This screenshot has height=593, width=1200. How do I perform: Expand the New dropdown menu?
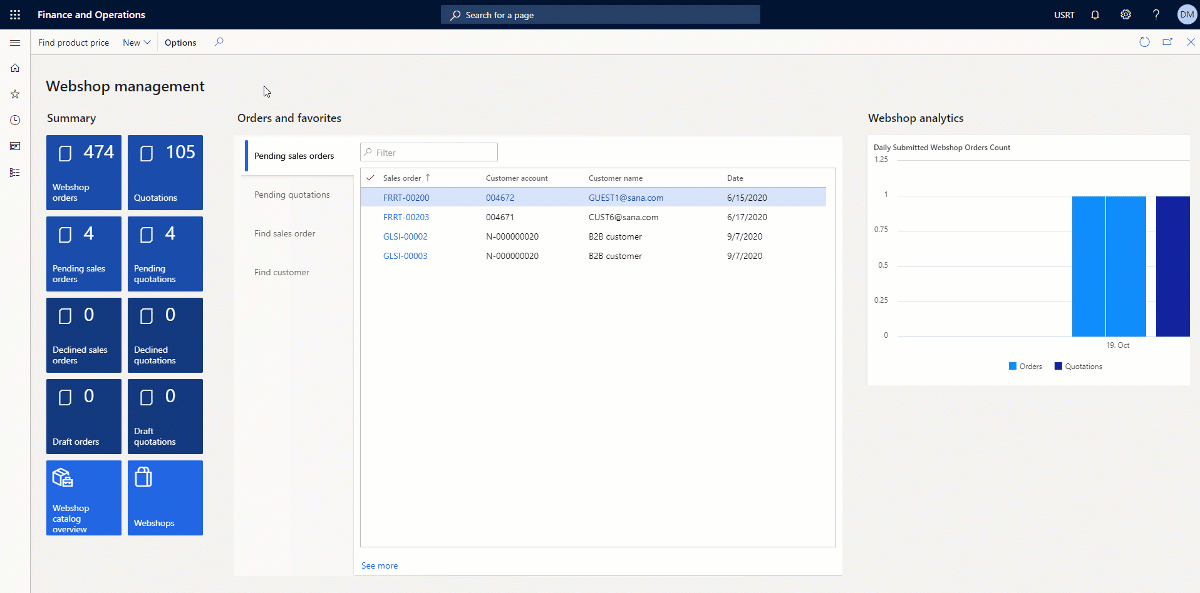136,43
